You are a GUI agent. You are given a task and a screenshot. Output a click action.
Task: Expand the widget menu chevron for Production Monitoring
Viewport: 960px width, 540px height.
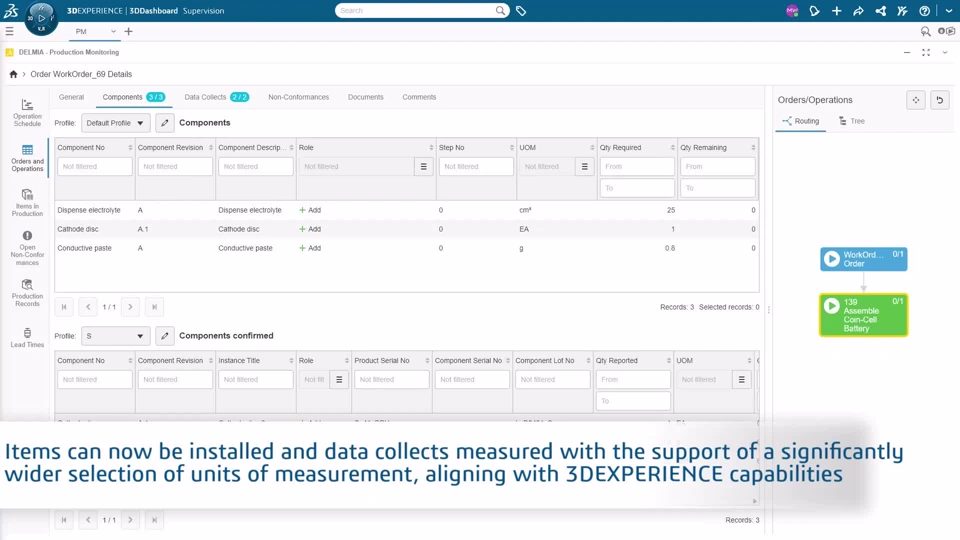click(x=945, y=53)
